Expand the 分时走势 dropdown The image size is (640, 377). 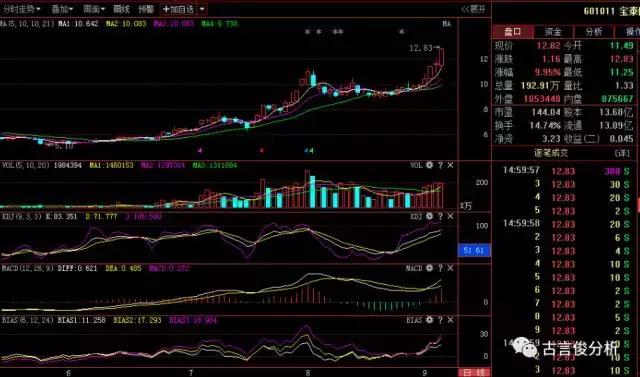point(22,9)
